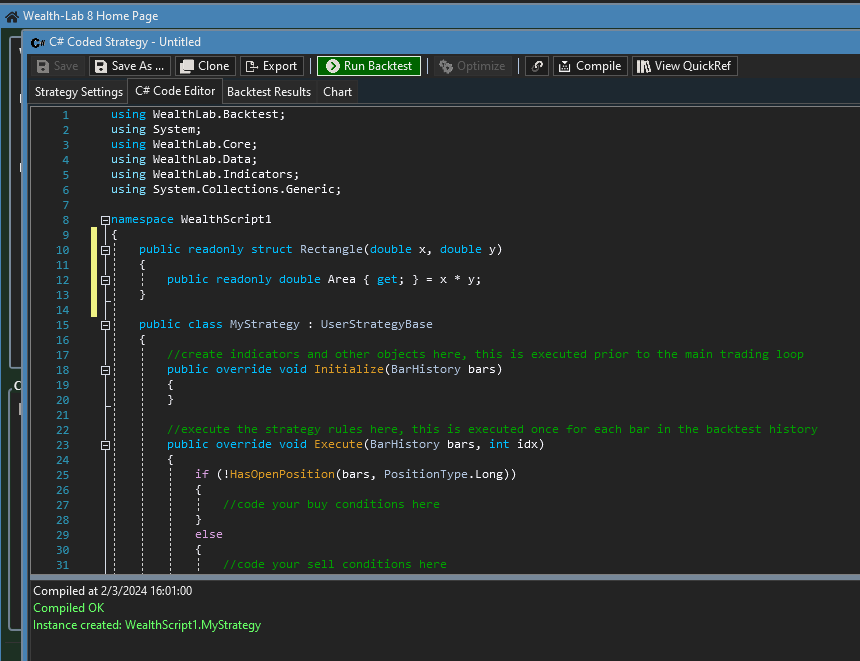Click the Wealth-Lab 8 Home Page title

pos(90,16)
